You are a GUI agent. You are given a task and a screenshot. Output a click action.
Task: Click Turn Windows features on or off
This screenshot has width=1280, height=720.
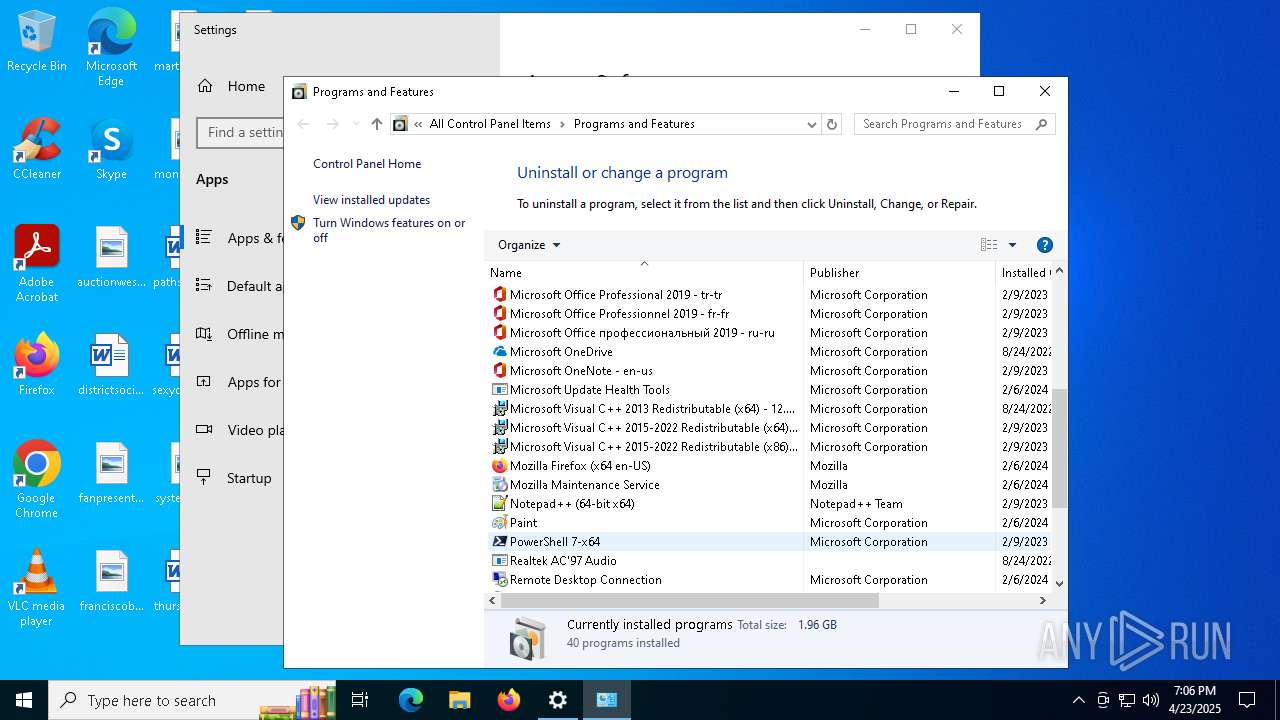tap(389, 230)
